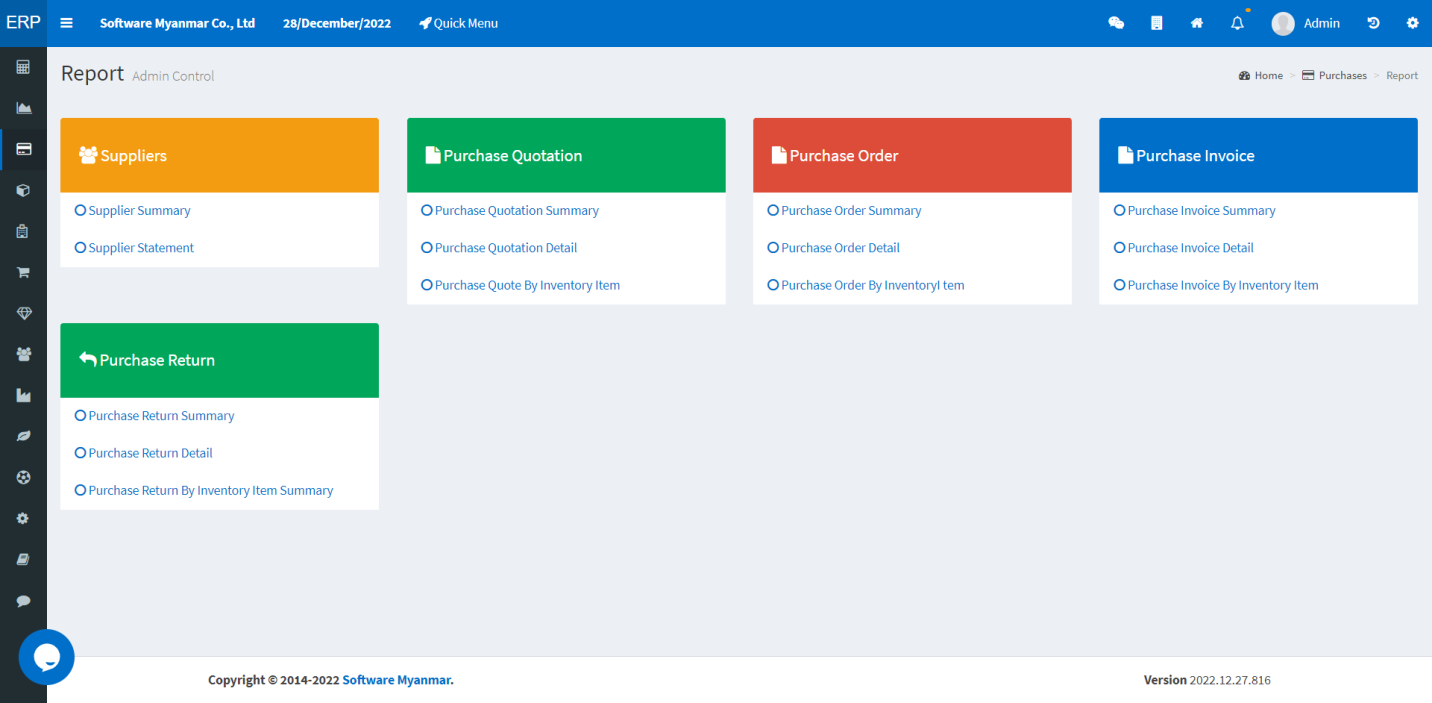Open the top-right settings gear

pyautogui.click(x=1413, y=23)
